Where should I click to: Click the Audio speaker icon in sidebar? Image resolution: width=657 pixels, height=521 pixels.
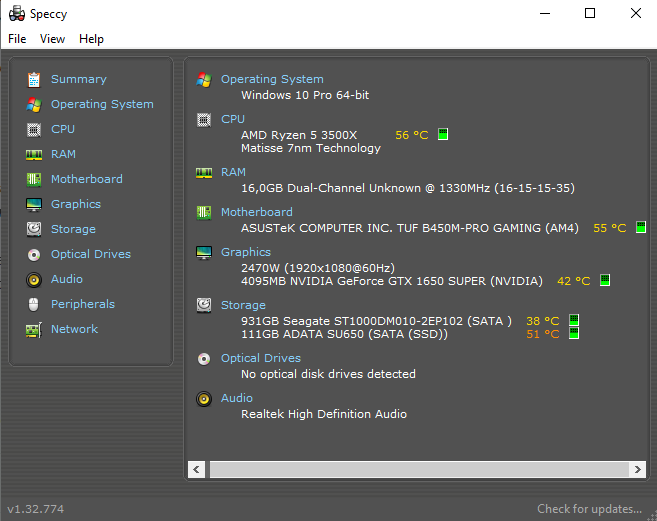point(34,280)
